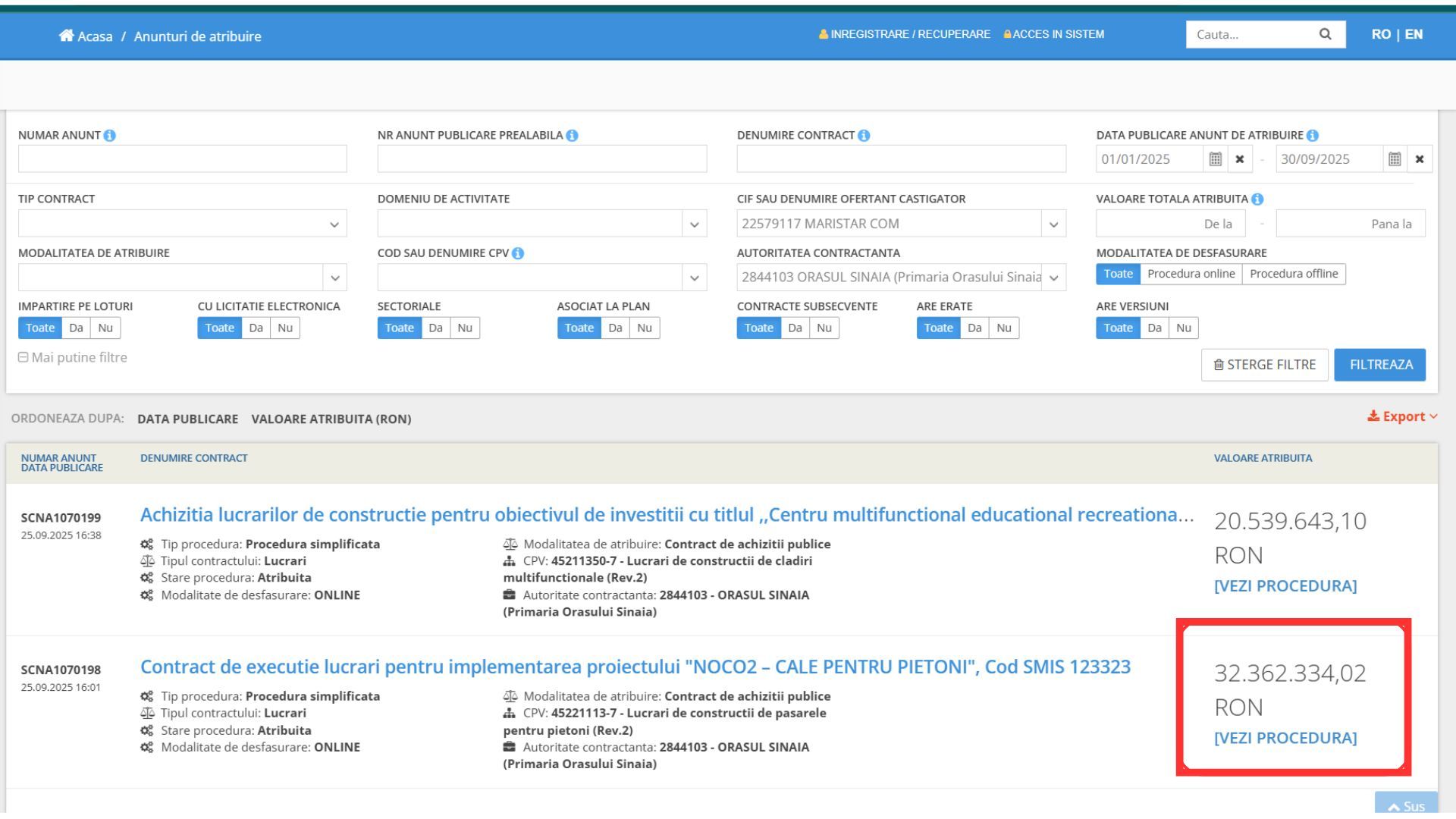Image resolution: width=1456 pixels, height=819 pixels.
Task: Open the start date calendar picker icon
Action: coord(1215,159)
